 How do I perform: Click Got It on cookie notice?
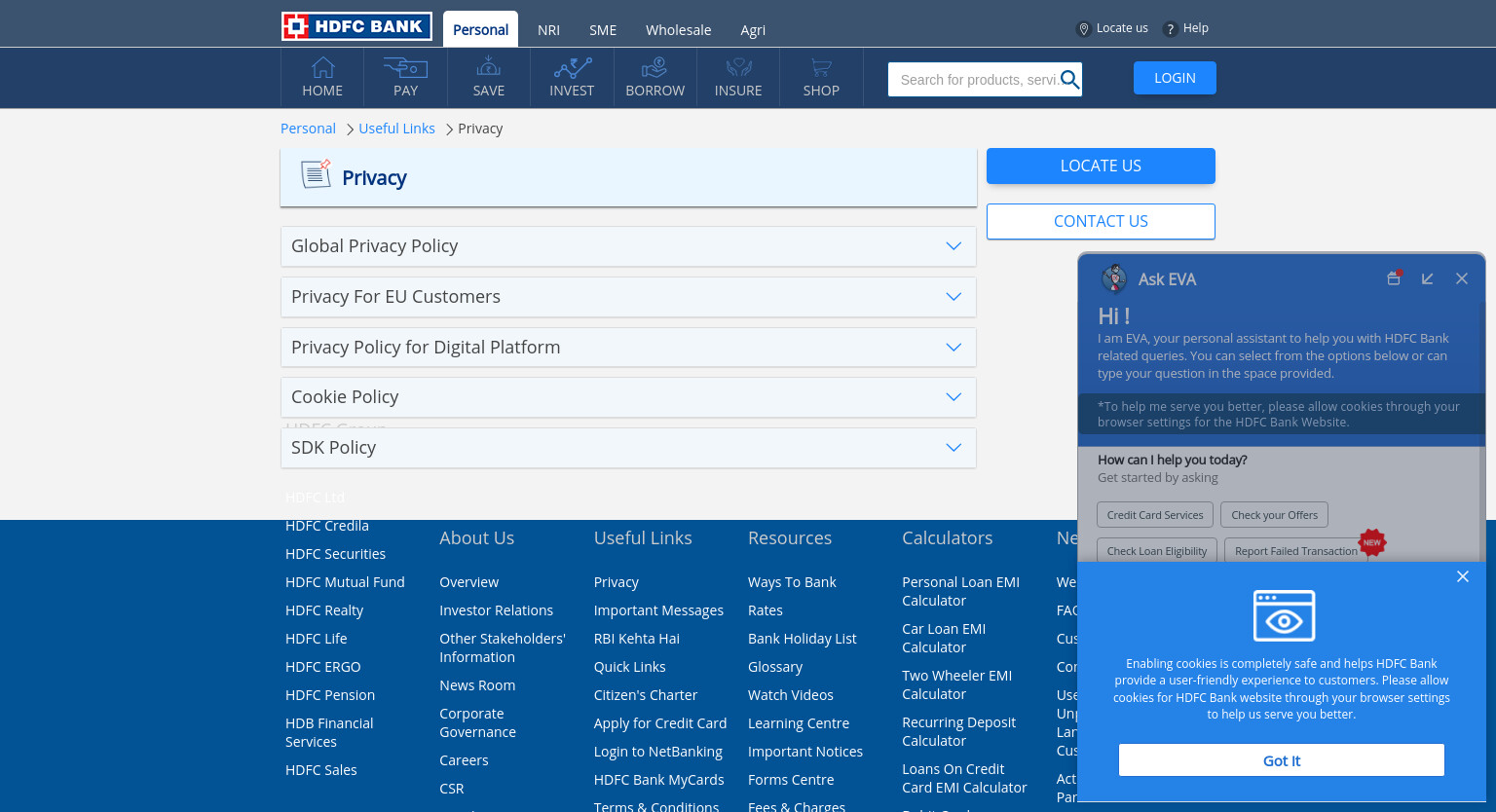coord(1282,760)
